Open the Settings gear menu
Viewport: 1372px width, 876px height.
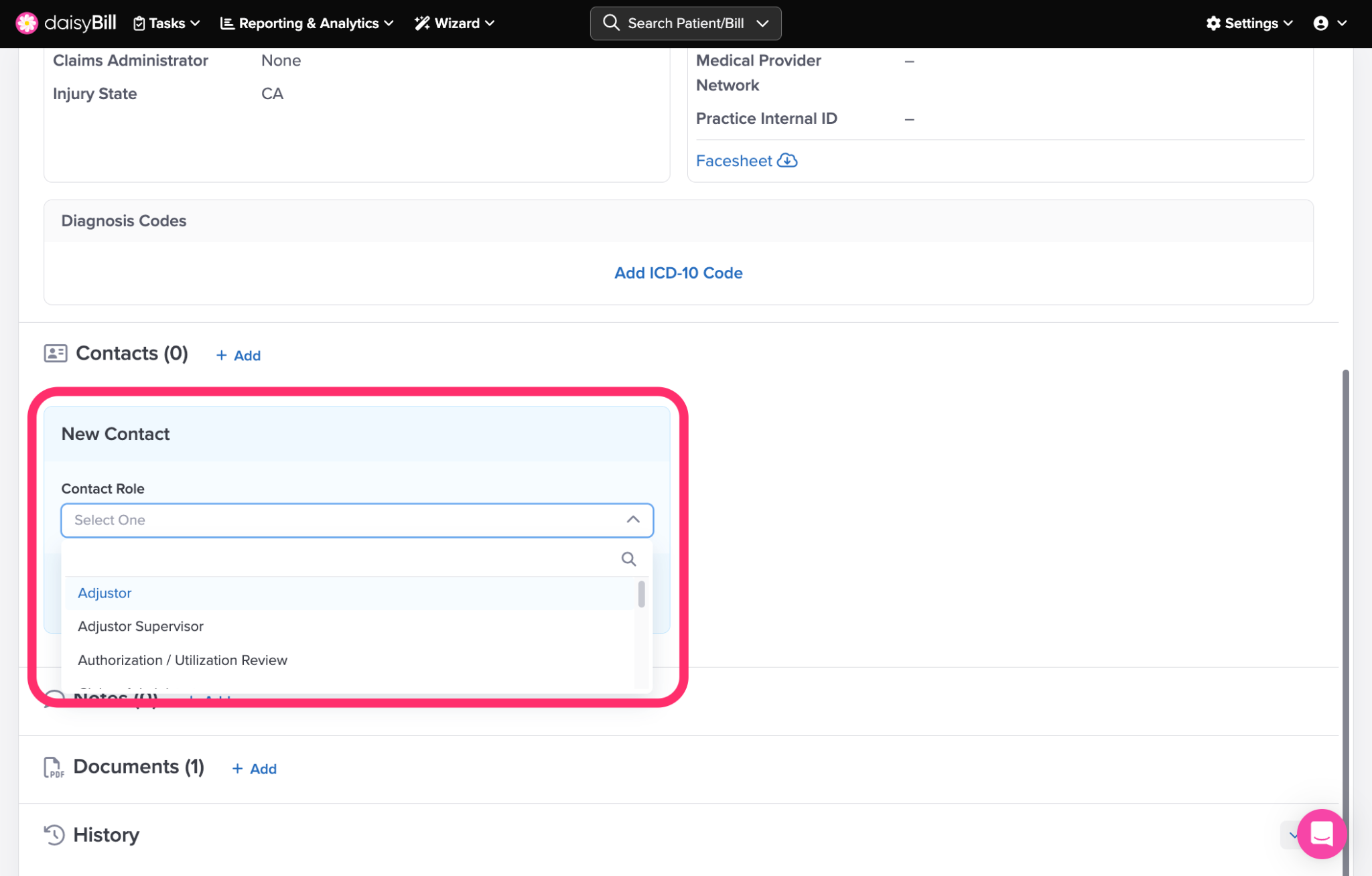1249,23
